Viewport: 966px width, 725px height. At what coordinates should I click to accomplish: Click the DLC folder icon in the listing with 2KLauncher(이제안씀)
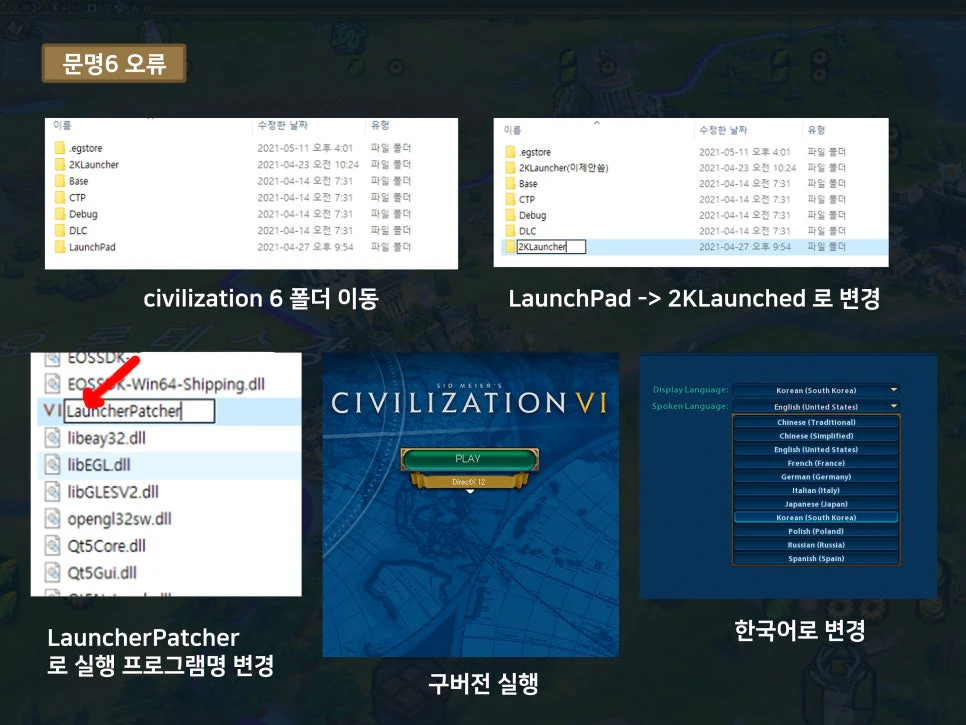point(510,231)
